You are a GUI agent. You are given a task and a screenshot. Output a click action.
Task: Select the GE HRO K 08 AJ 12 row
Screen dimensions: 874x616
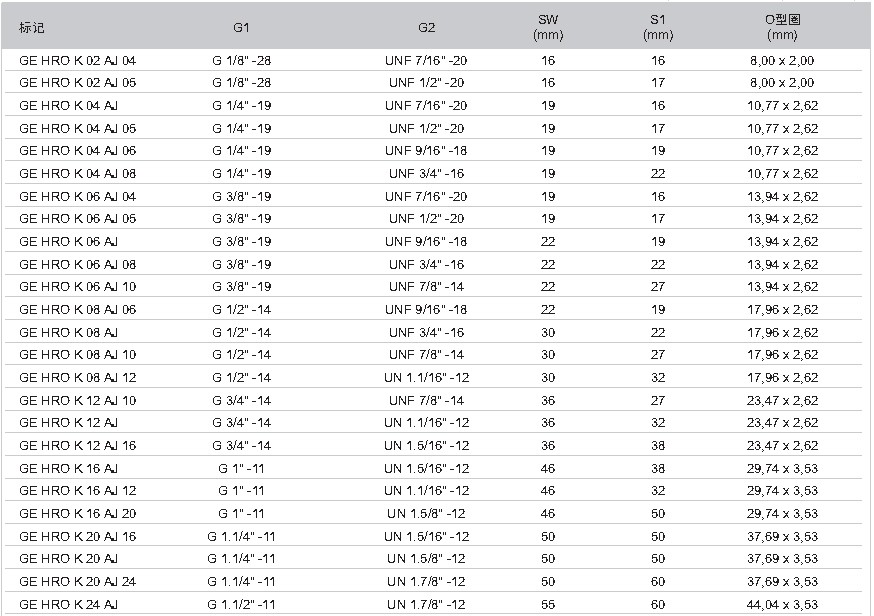click(x=434, y=377)
